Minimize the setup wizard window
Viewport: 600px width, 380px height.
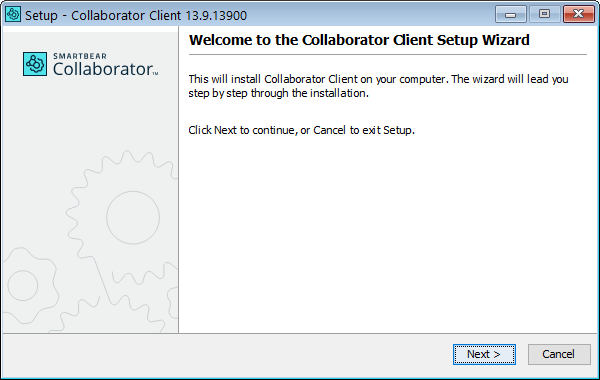(x=510, y=15)
